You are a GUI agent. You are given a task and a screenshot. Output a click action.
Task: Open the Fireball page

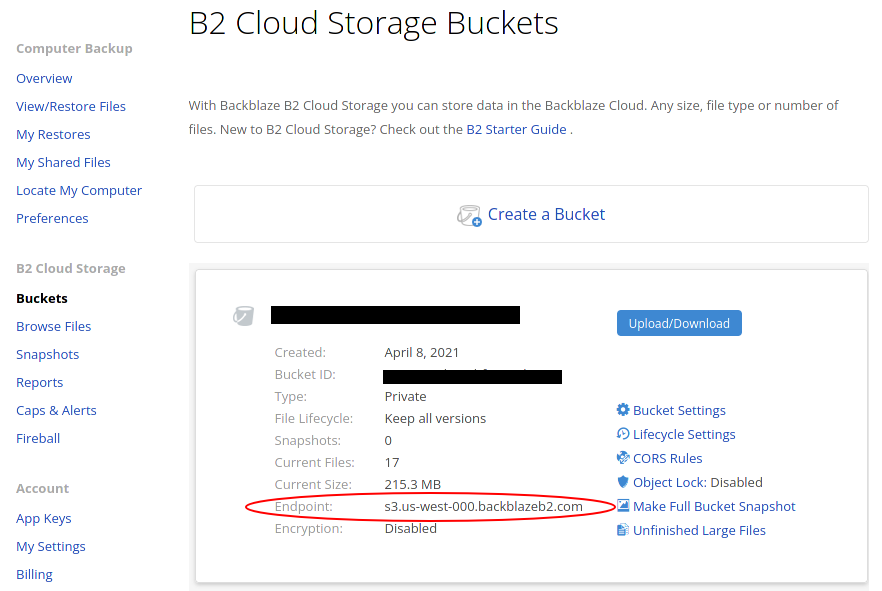tap(38, 438)
